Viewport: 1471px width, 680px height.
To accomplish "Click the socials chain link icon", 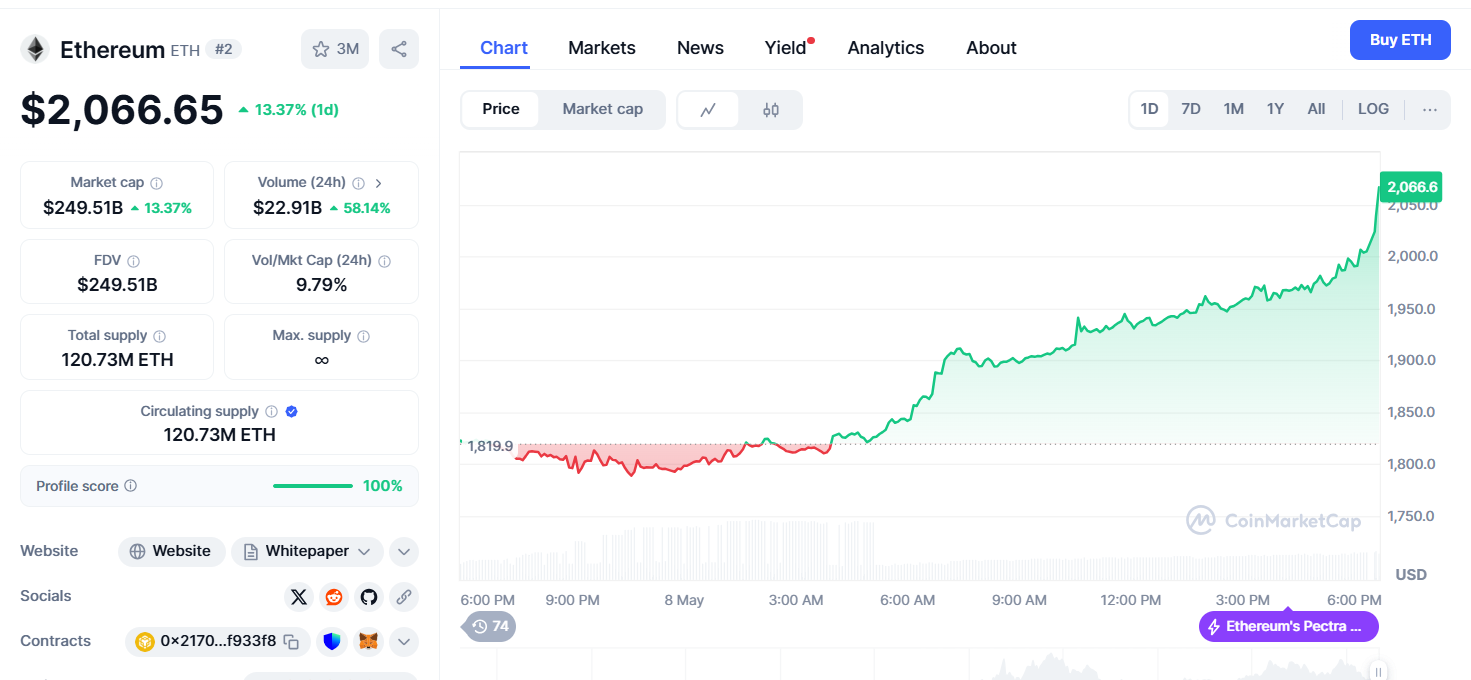I will point(404,597).
